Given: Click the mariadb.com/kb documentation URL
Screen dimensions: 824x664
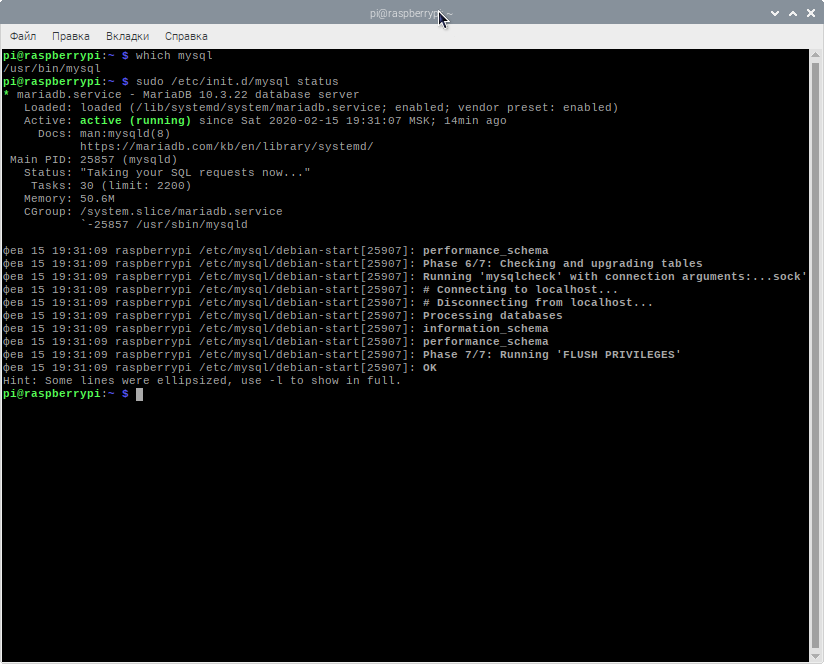Looking at the screenshot, I should (x=226, y=146).
